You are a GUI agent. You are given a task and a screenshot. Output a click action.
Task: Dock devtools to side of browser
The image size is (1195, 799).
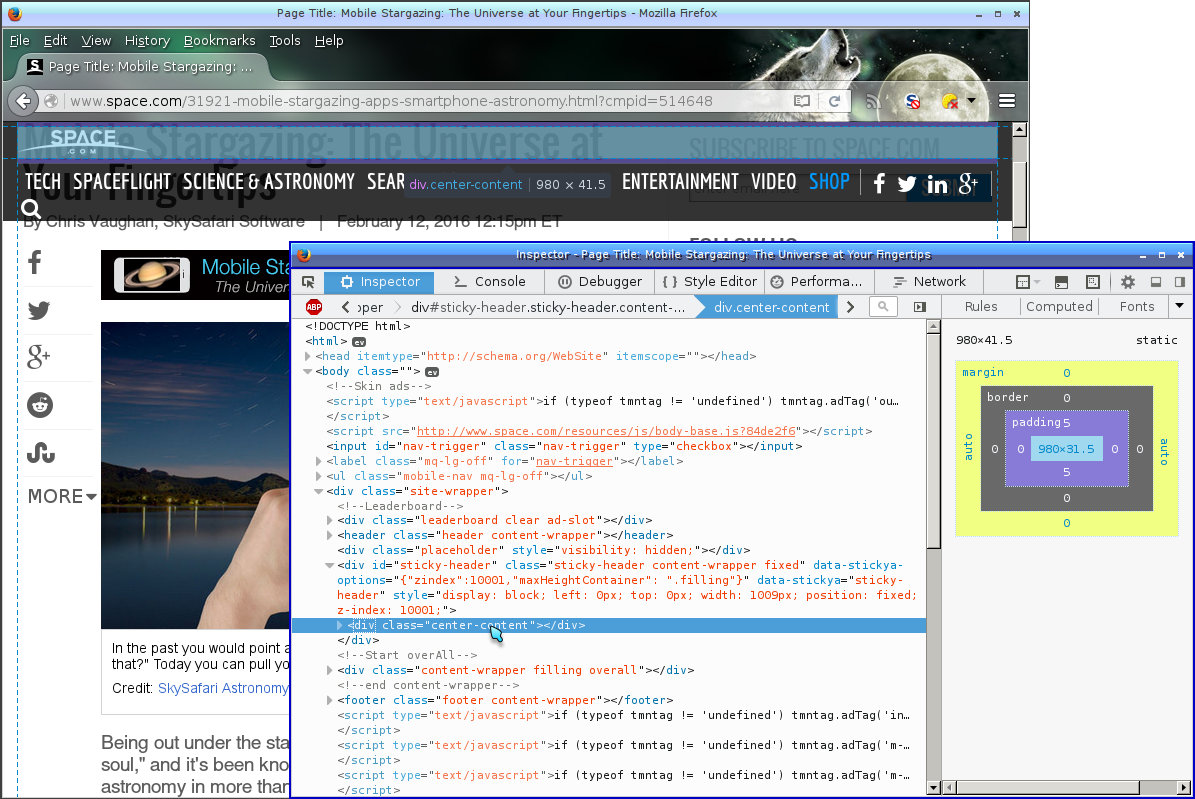[x=1180, y=282]
